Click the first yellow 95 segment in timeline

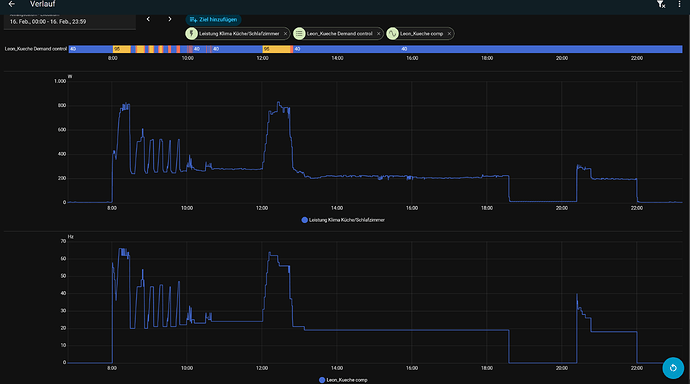pyautogui.click(x=122, y=49)
